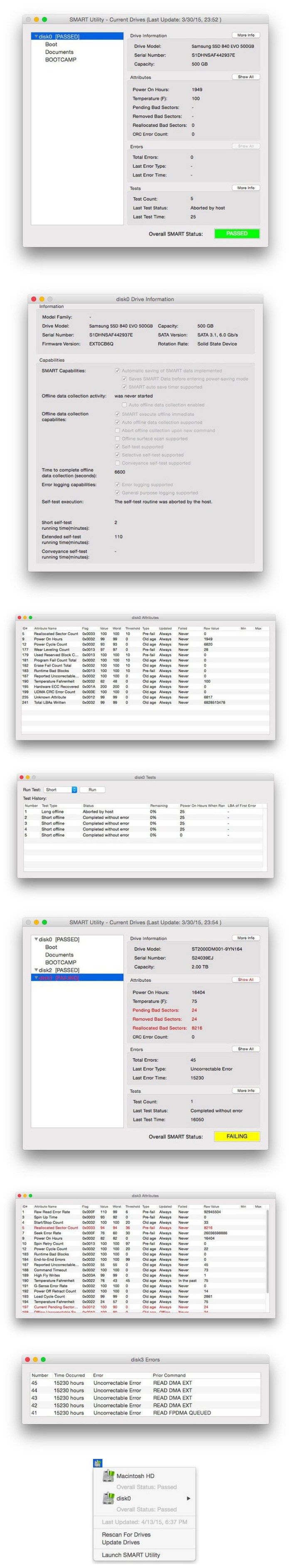This screenshot has height=1568, width=291.
Task: Click Errors Show All in 23:54 window
Action: click(x=246, y=1049)
